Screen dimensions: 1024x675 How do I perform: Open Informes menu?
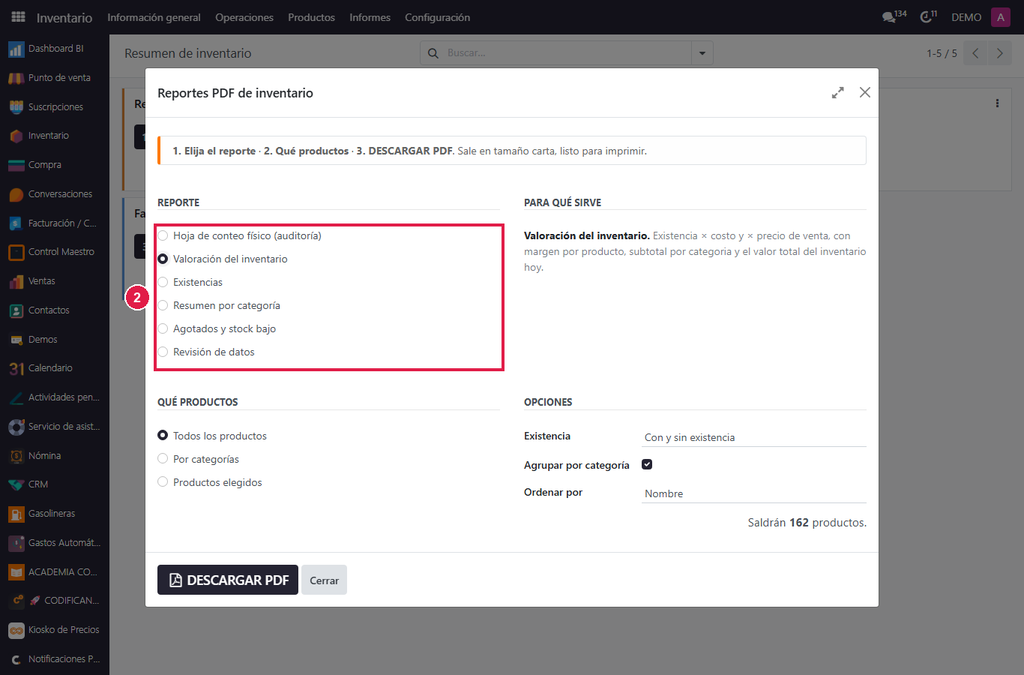(370, 18)
